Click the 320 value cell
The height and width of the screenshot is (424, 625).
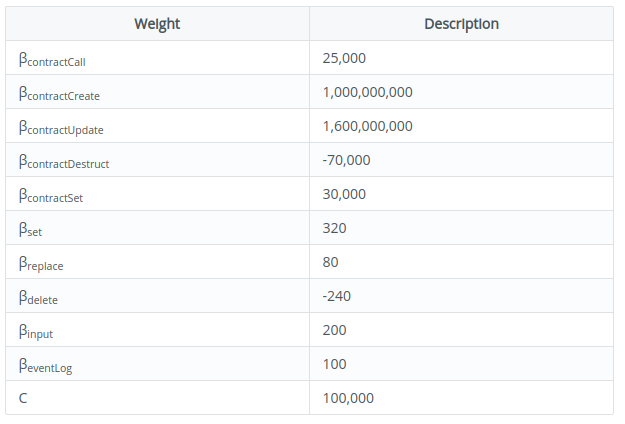pos(335,228)
